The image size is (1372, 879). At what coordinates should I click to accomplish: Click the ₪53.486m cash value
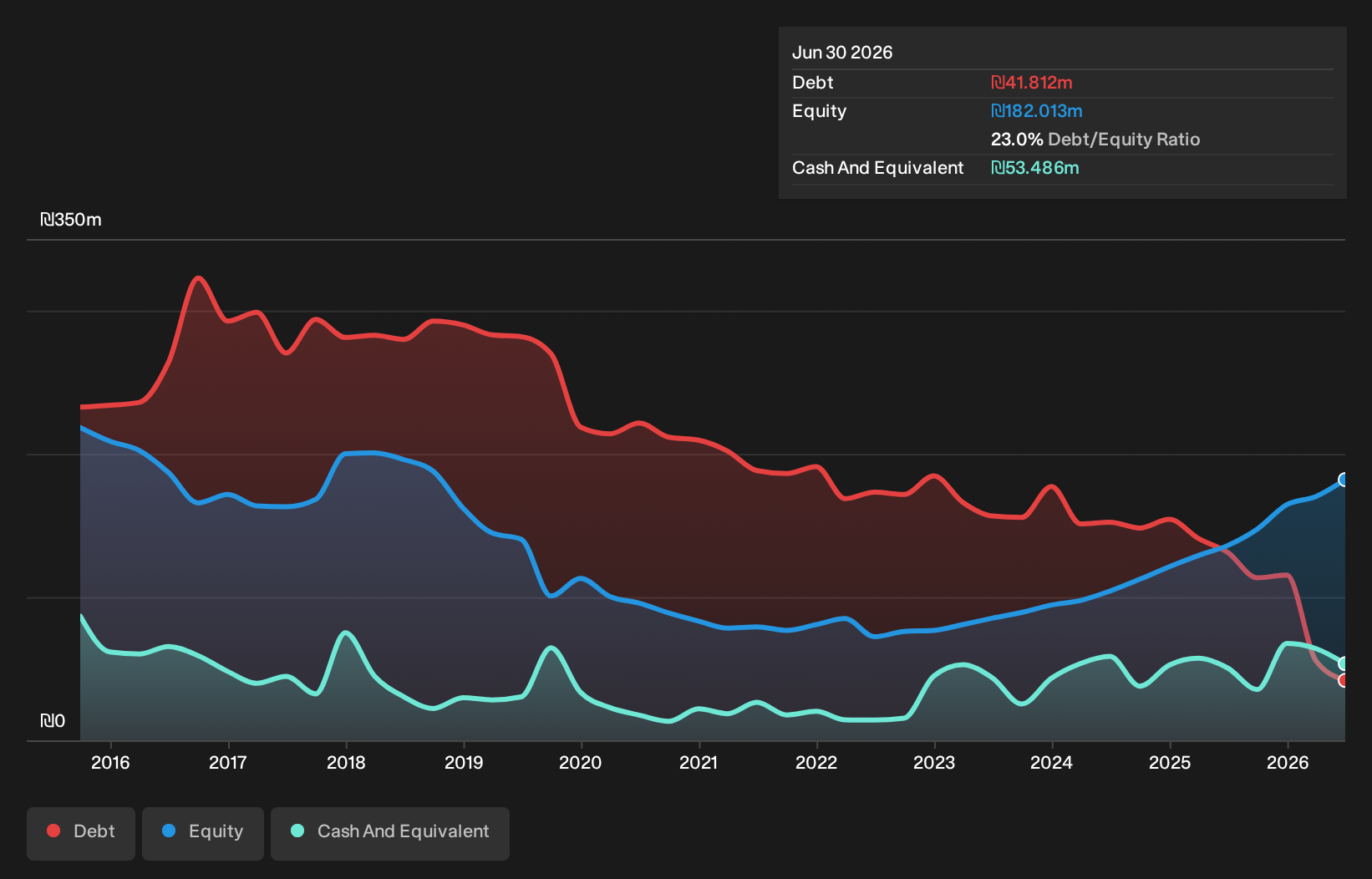(x=1035, y=168)
